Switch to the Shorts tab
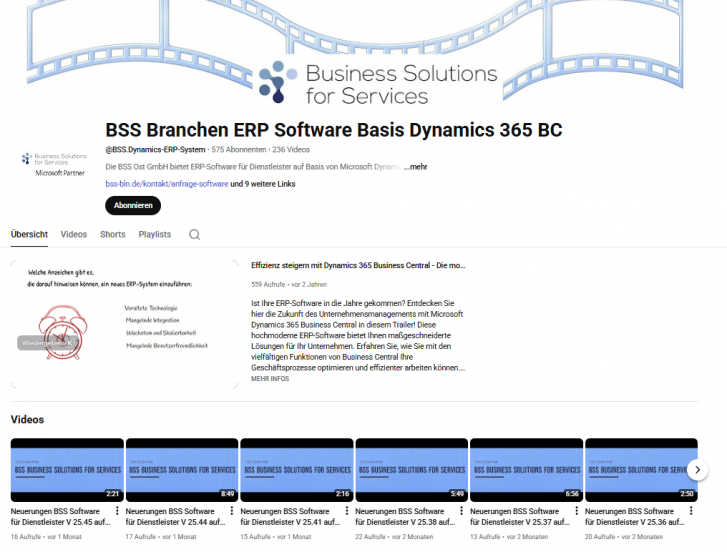The width and height of the screenshot is (727, 552). (x=113, y=235)
